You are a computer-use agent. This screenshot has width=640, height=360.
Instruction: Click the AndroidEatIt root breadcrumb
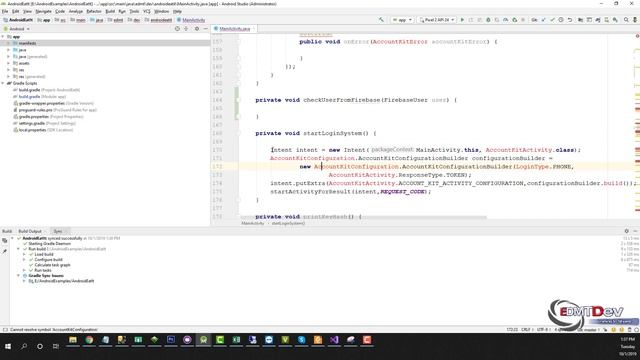[18, 20]
